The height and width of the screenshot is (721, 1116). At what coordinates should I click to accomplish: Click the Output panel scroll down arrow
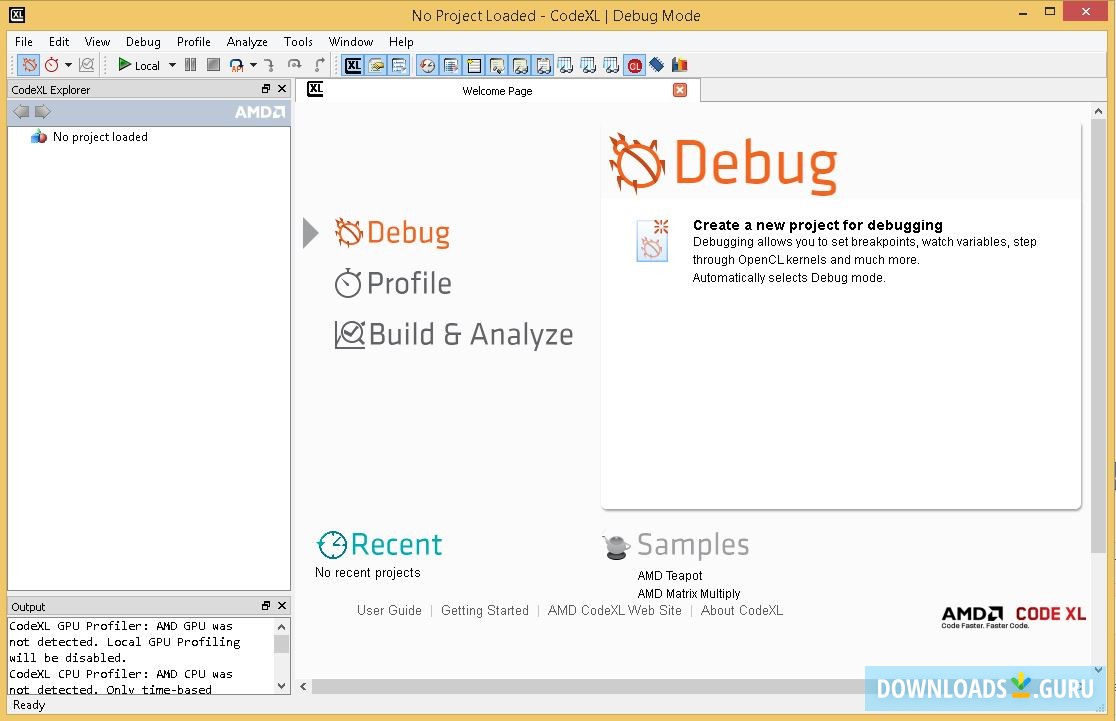pos(282,686)
